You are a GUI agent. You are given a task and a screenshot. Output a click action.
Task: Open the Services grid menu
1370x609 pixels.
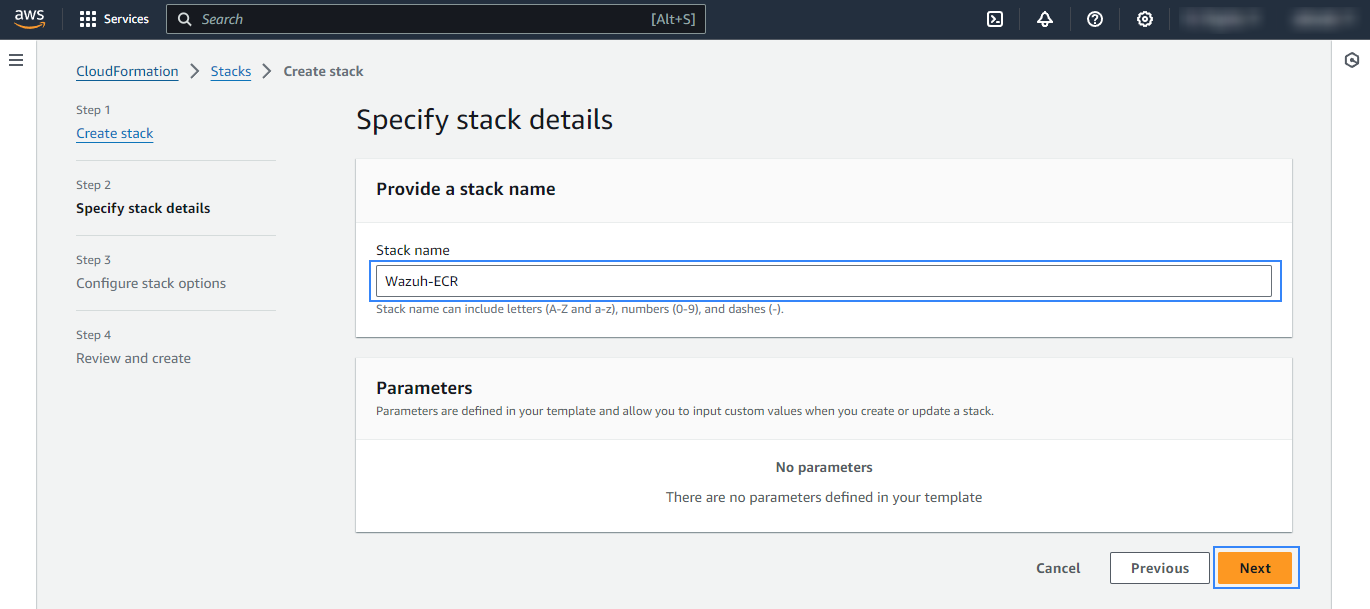click(x=114, y=19)
